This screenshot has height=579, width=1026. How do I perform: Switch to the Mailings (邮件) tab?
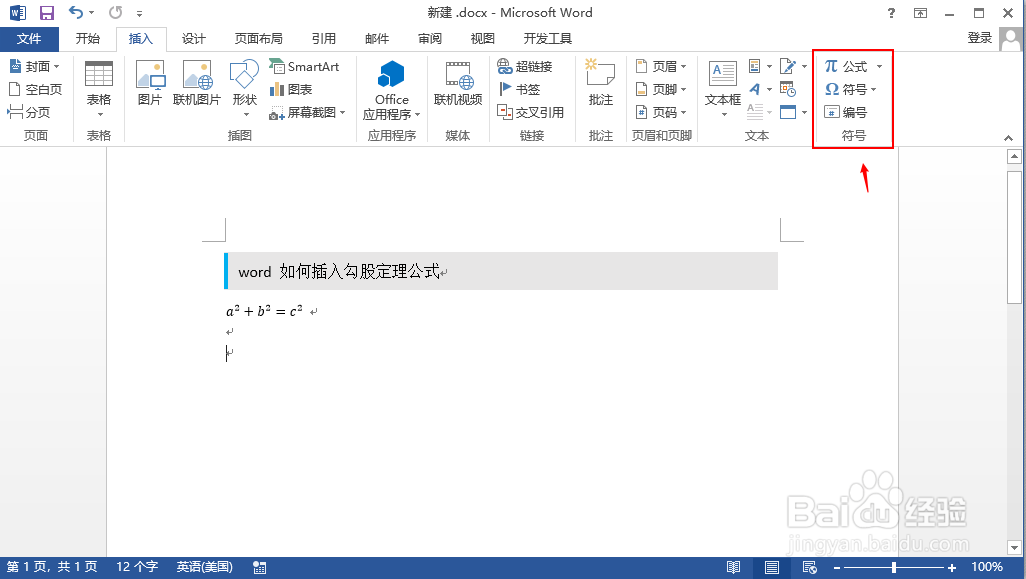(x=377, y=39)
